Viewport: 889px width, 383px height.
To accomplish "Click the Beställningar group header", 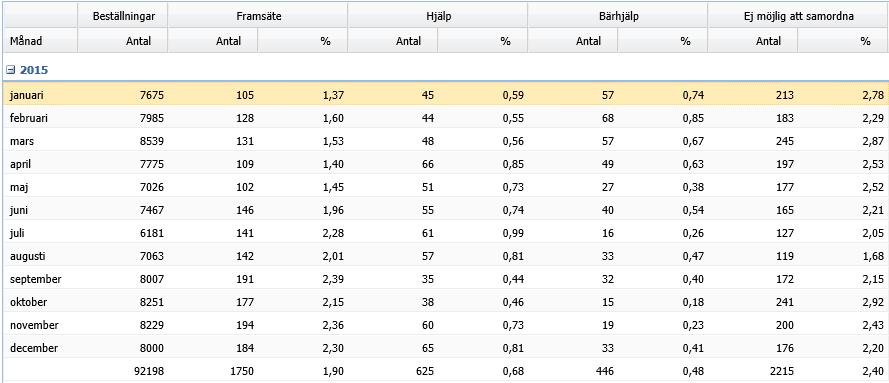I will click(123, 16).
